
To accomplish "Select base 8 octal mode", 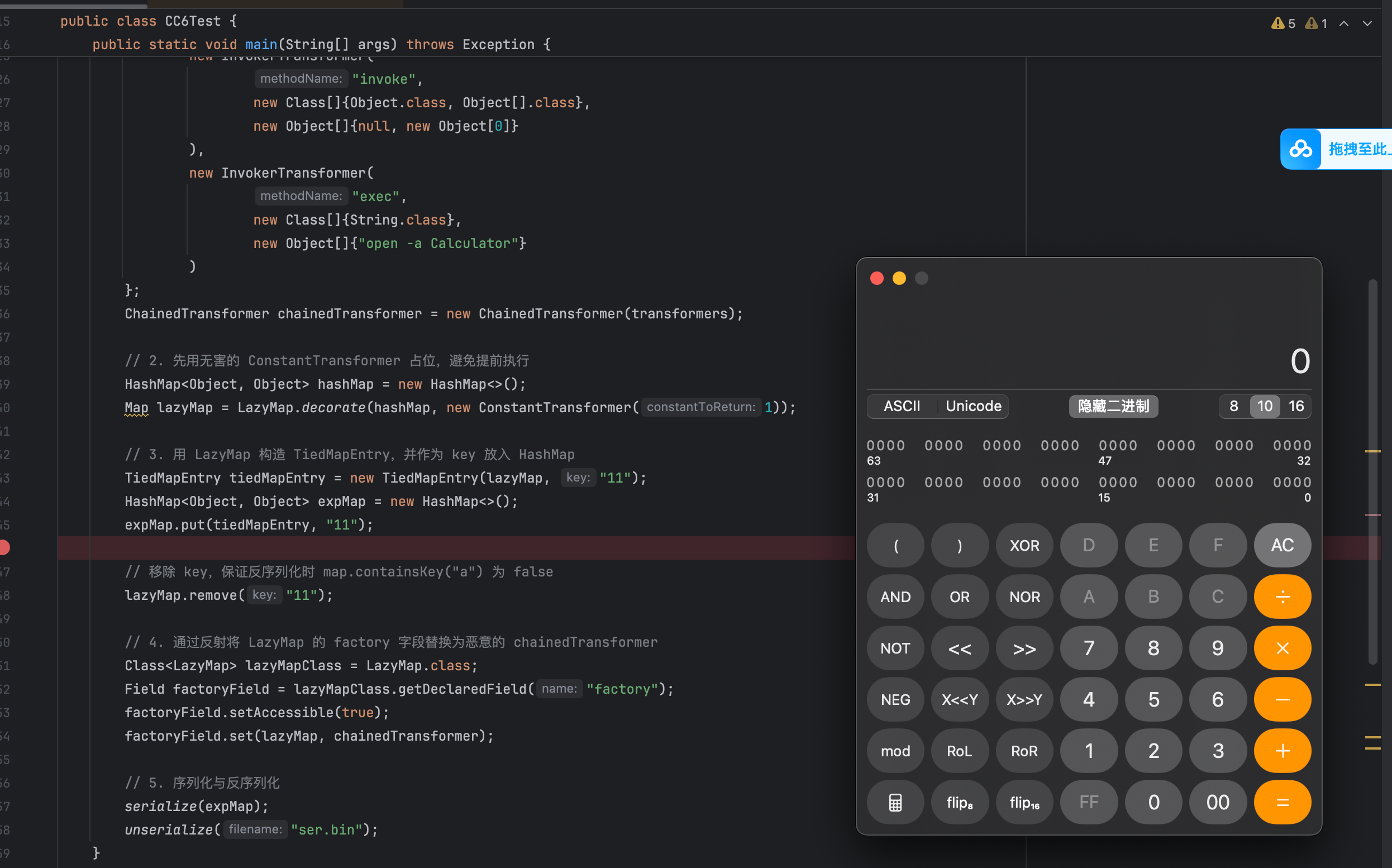I will tap(1233, 406).
